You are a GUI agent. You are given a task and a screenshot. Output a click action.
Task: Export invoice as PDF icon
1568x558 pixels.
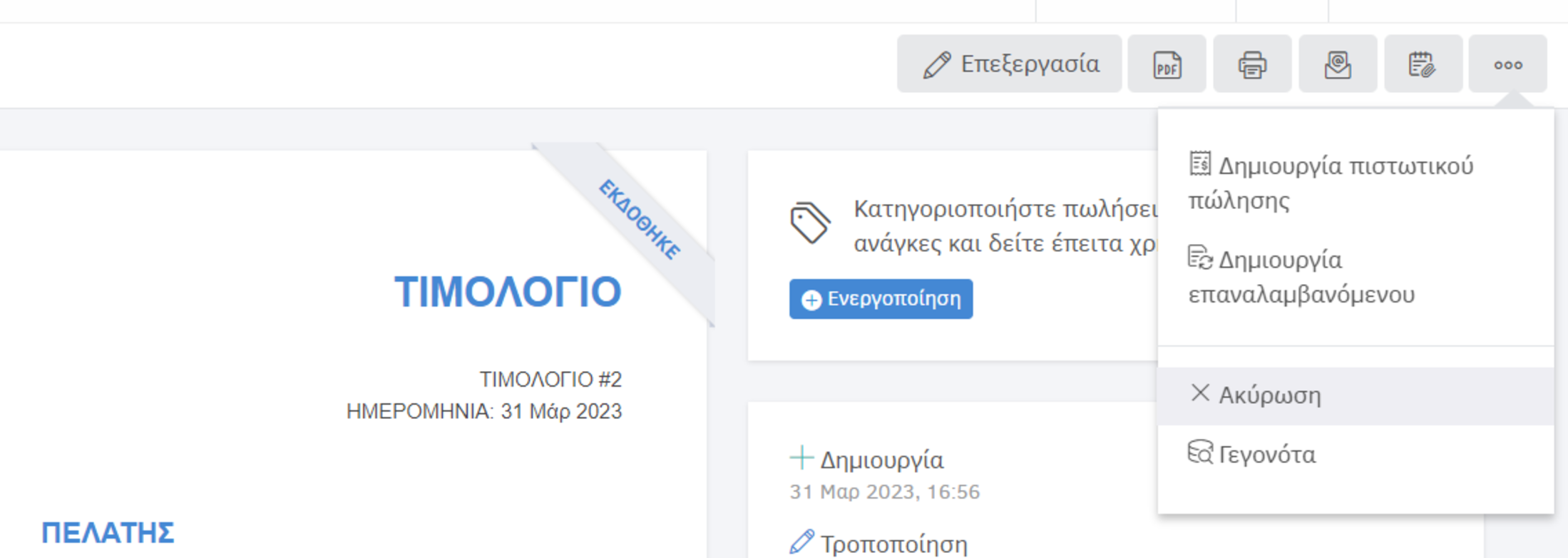point(1167,64)
